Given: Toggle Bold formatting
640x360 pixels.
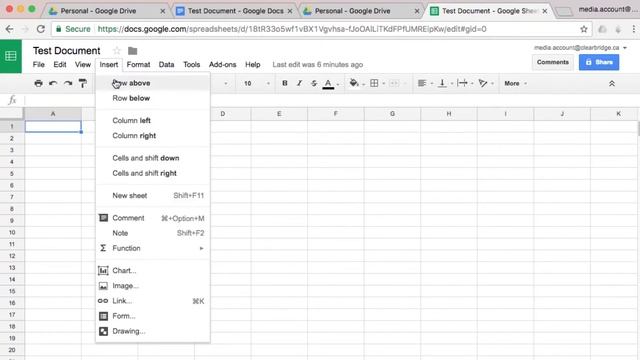Looking at the screenshot, I should tap(284, 83).
